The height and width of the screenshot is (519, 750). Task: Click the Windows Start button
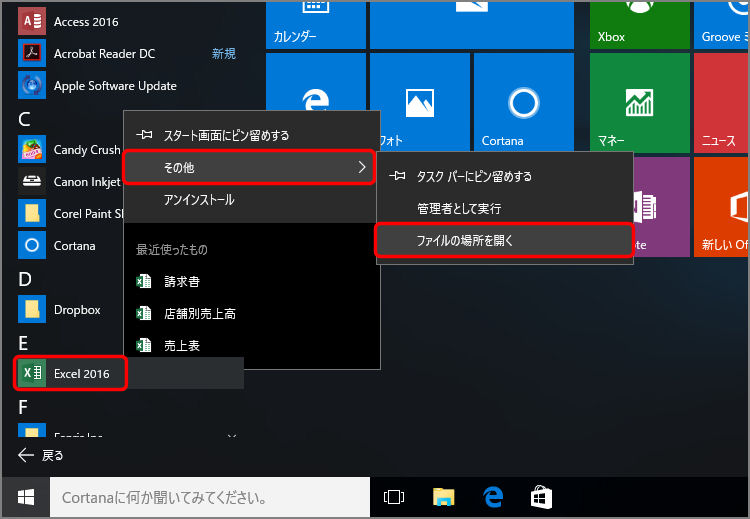point(26,497)
